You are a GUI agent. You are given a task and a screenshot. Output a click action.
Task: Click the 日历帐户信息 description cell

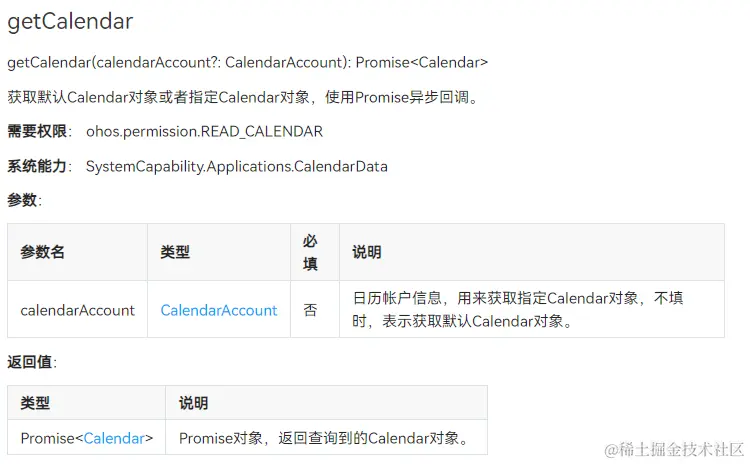518,309
